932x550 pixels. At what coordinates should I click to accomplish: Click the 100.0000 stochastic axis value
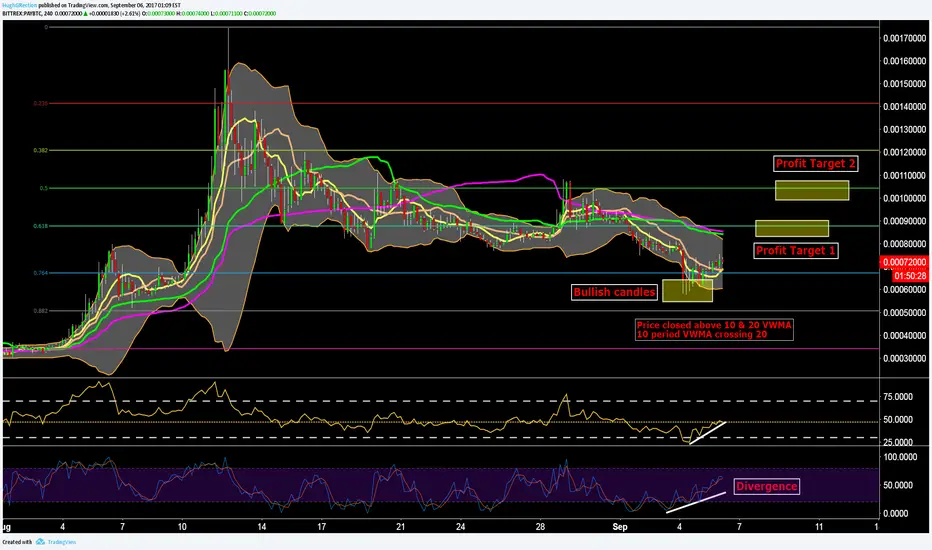(900, 457)
